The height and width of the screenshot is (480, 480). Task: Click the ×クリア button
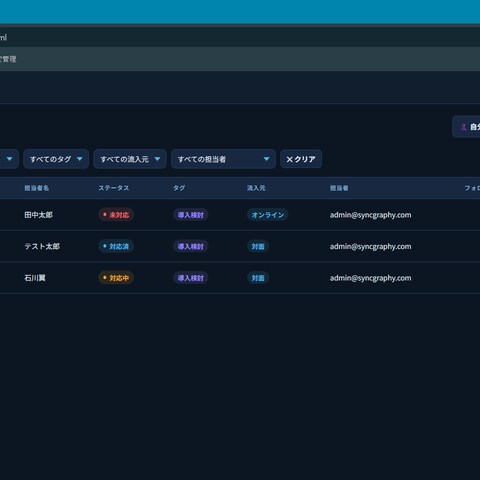click(x=301, y=159)
